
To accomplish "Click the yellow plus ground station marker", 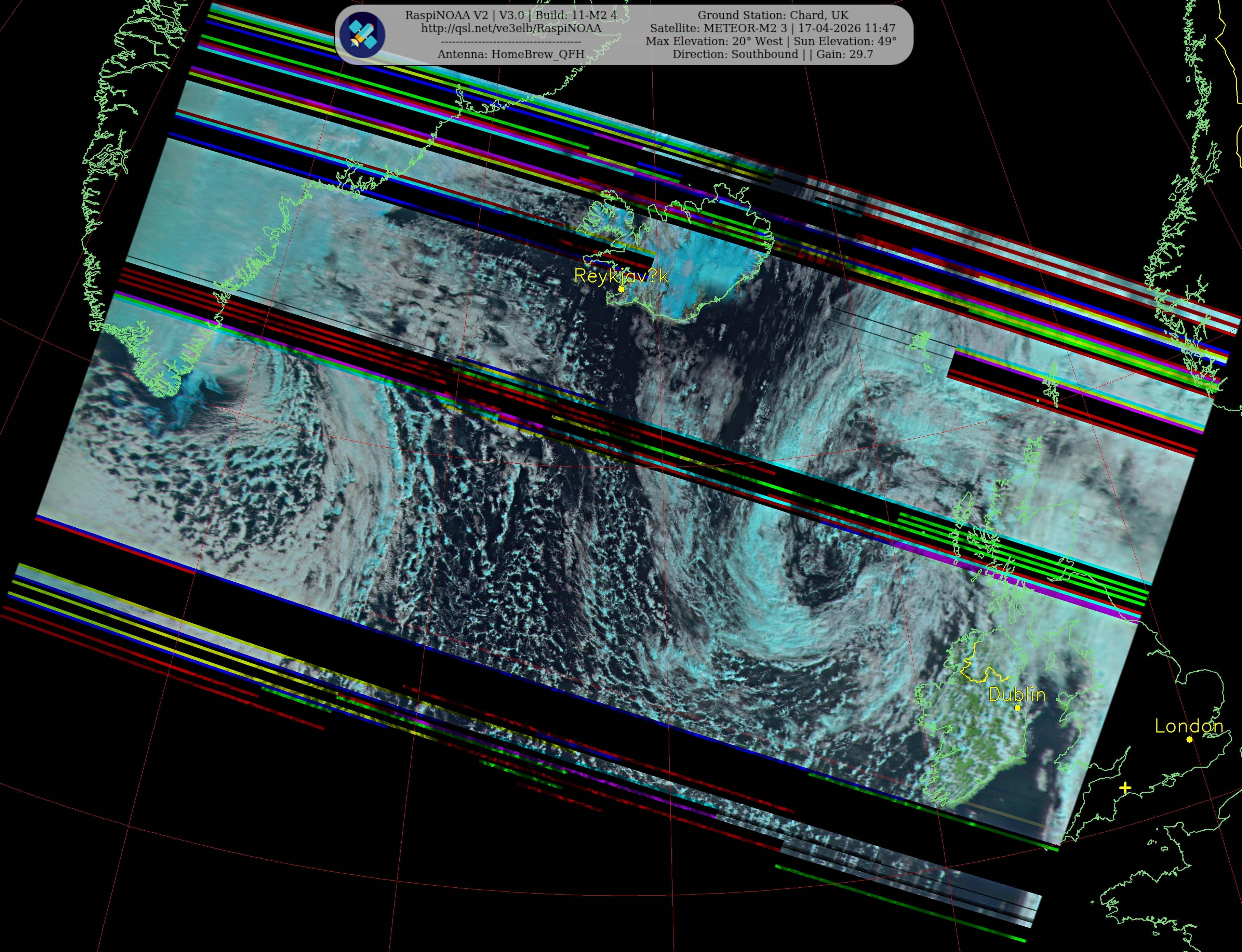I will tap(1125, 788).
